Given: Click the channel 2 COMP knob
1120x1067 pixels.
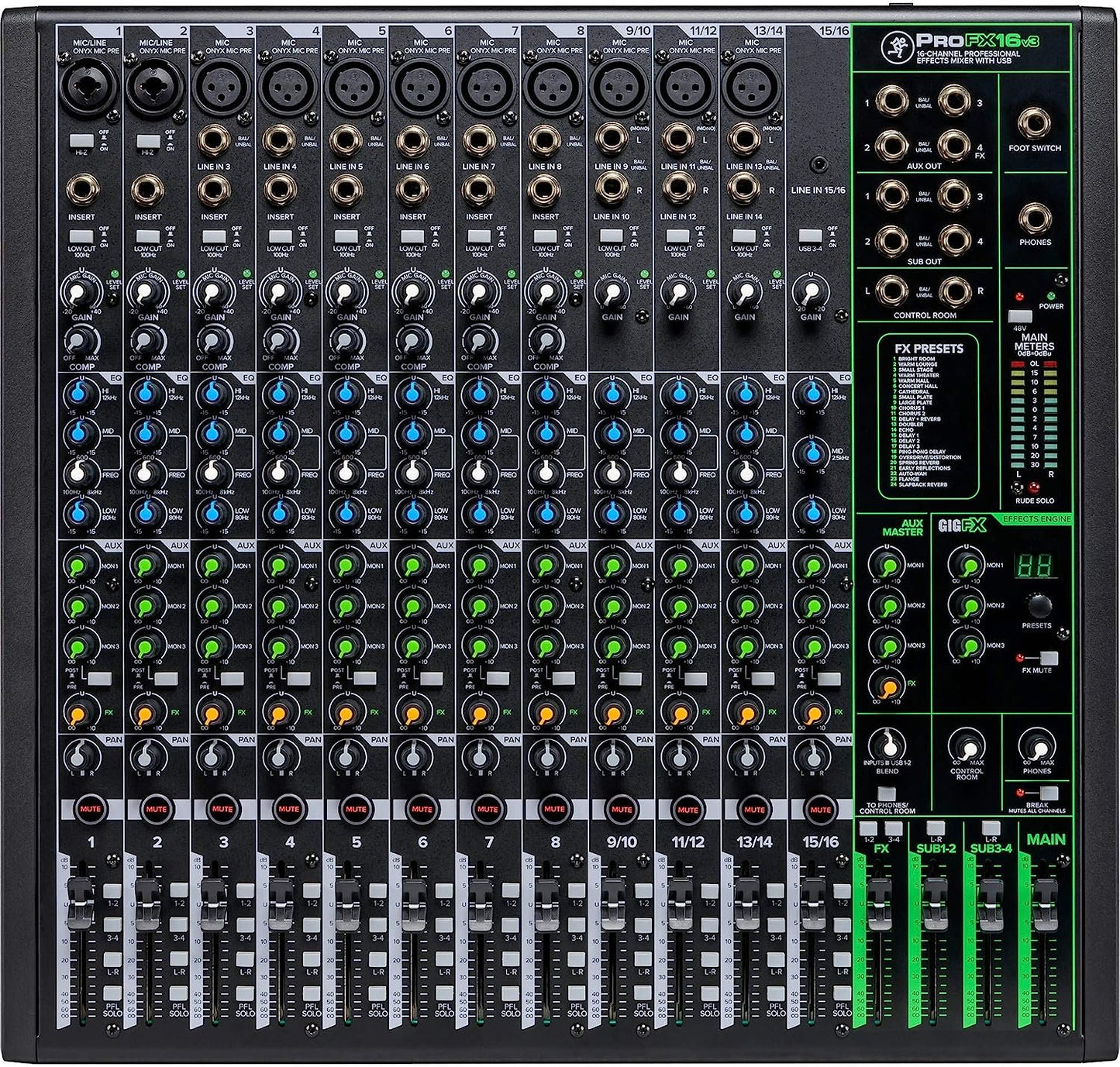Looking at the screenshot, I should tap(146, 341).
